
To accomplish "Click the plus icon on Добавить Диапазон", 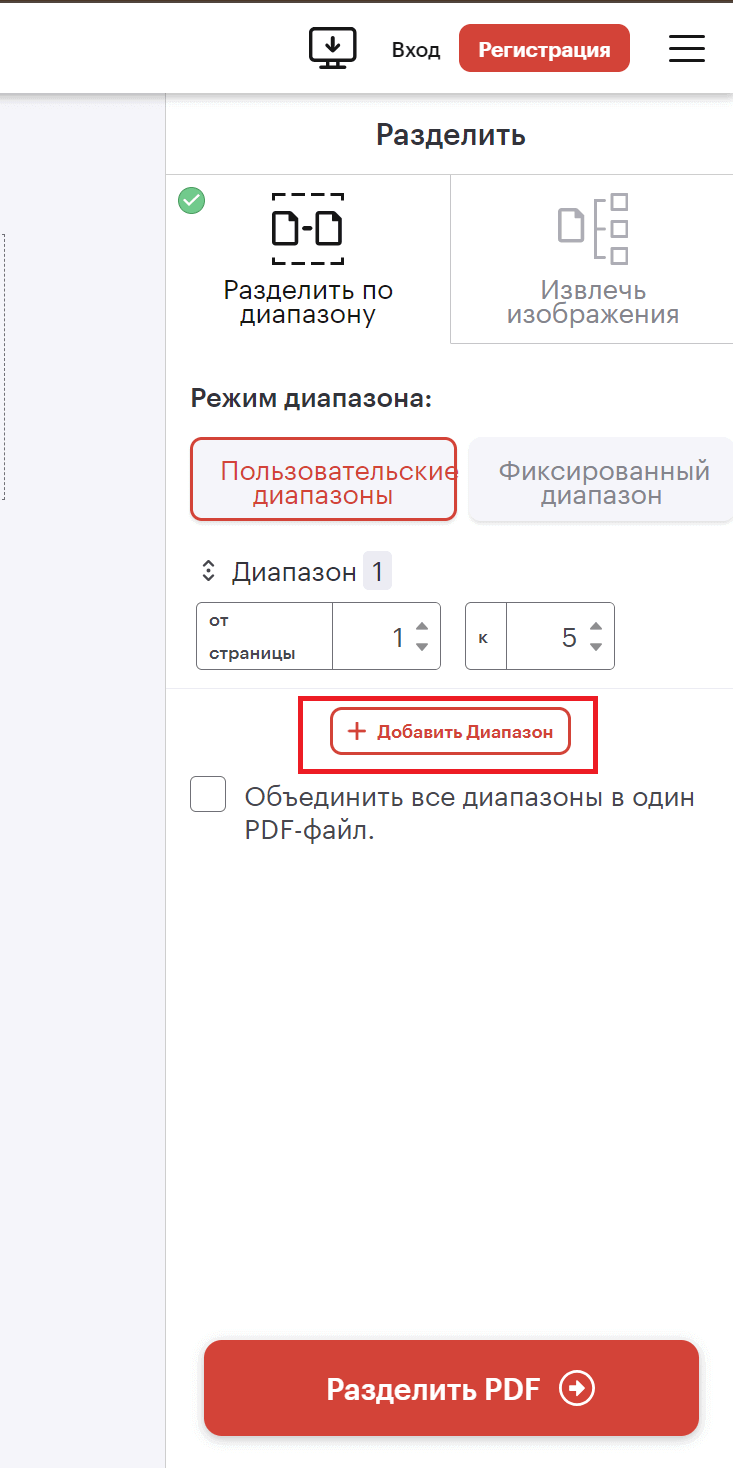I will click(356, 731).
